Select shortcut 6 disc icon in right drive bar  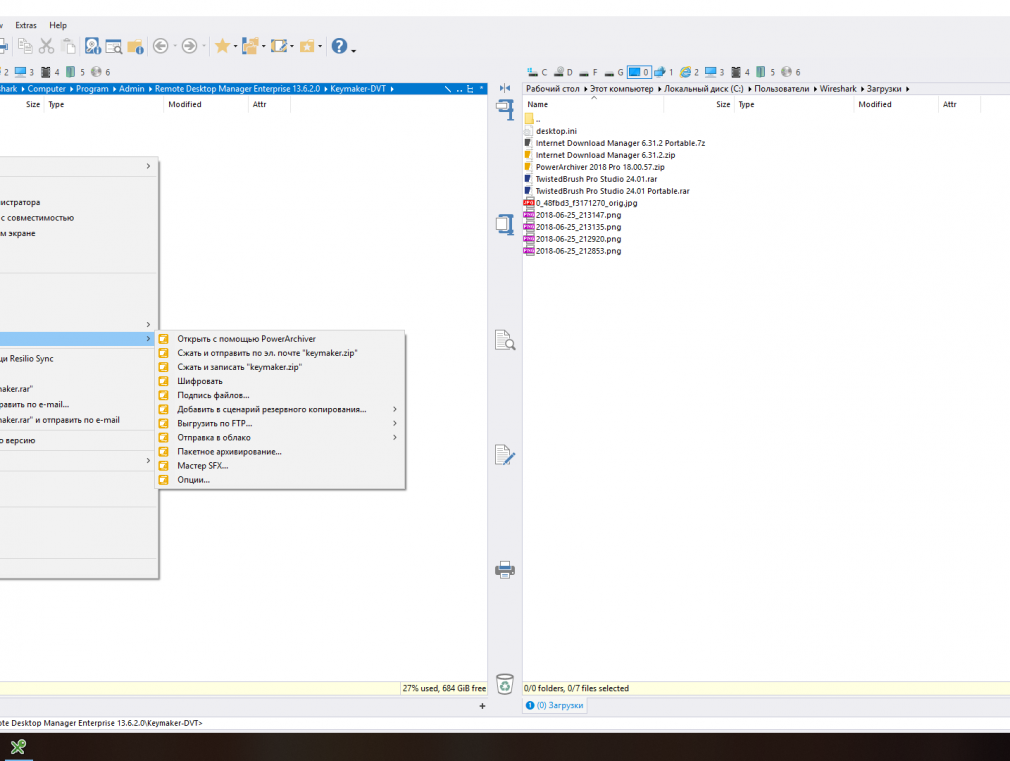coord(791,72)
